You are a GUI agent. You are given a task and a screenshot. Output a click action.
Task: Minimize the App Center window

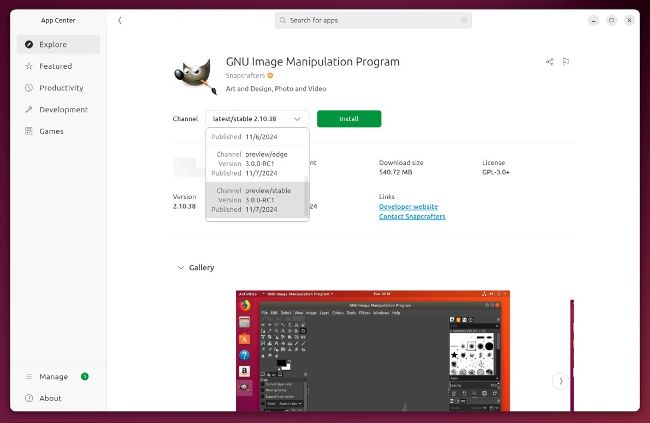(594, 20)
